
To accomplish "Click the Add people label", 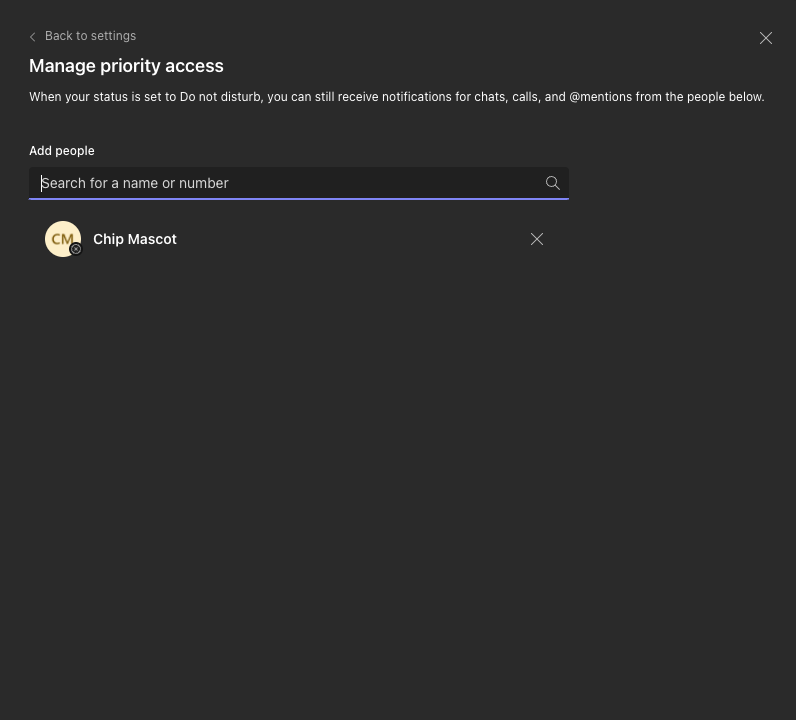I will 61,151.
